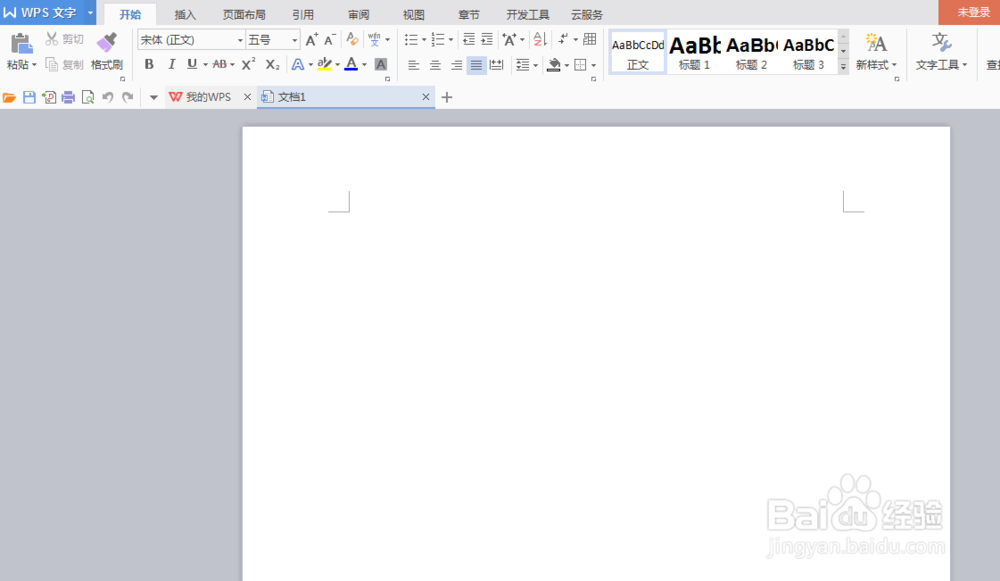Click the print preview icon
This screenshot has width=1000, height=581.
(88, 98)
